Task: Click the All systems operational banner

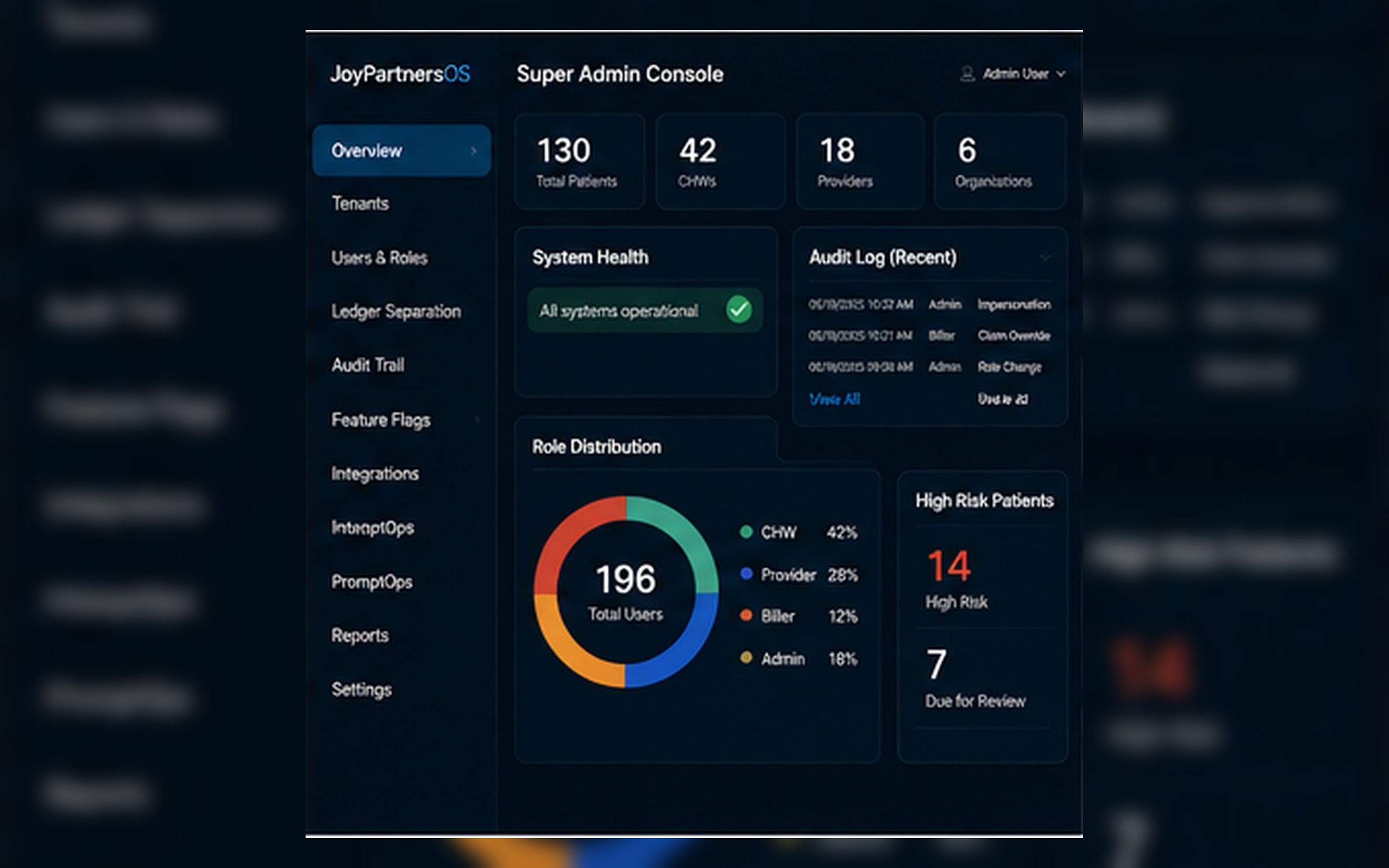Action: pos(645,310)
